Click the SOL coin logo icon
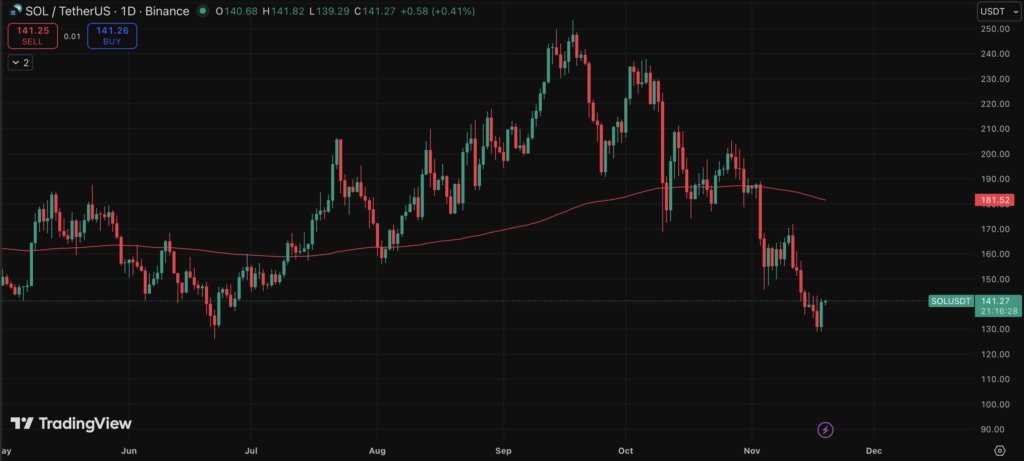1024x461 pixels. coord(13,11)
